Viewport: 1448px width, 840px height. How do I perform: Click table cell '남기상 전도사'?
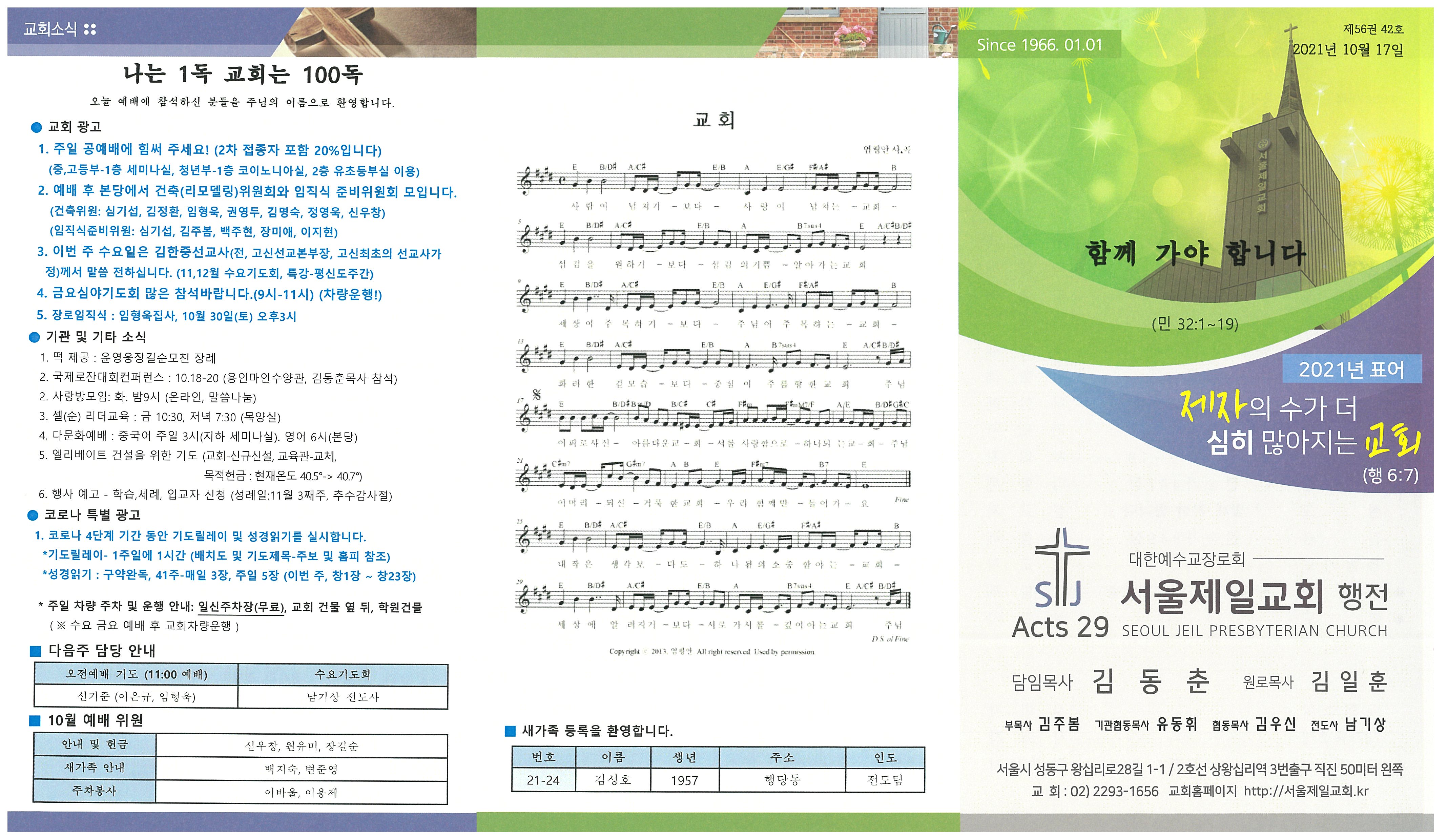pyautogui.click(x=343, y=697)
